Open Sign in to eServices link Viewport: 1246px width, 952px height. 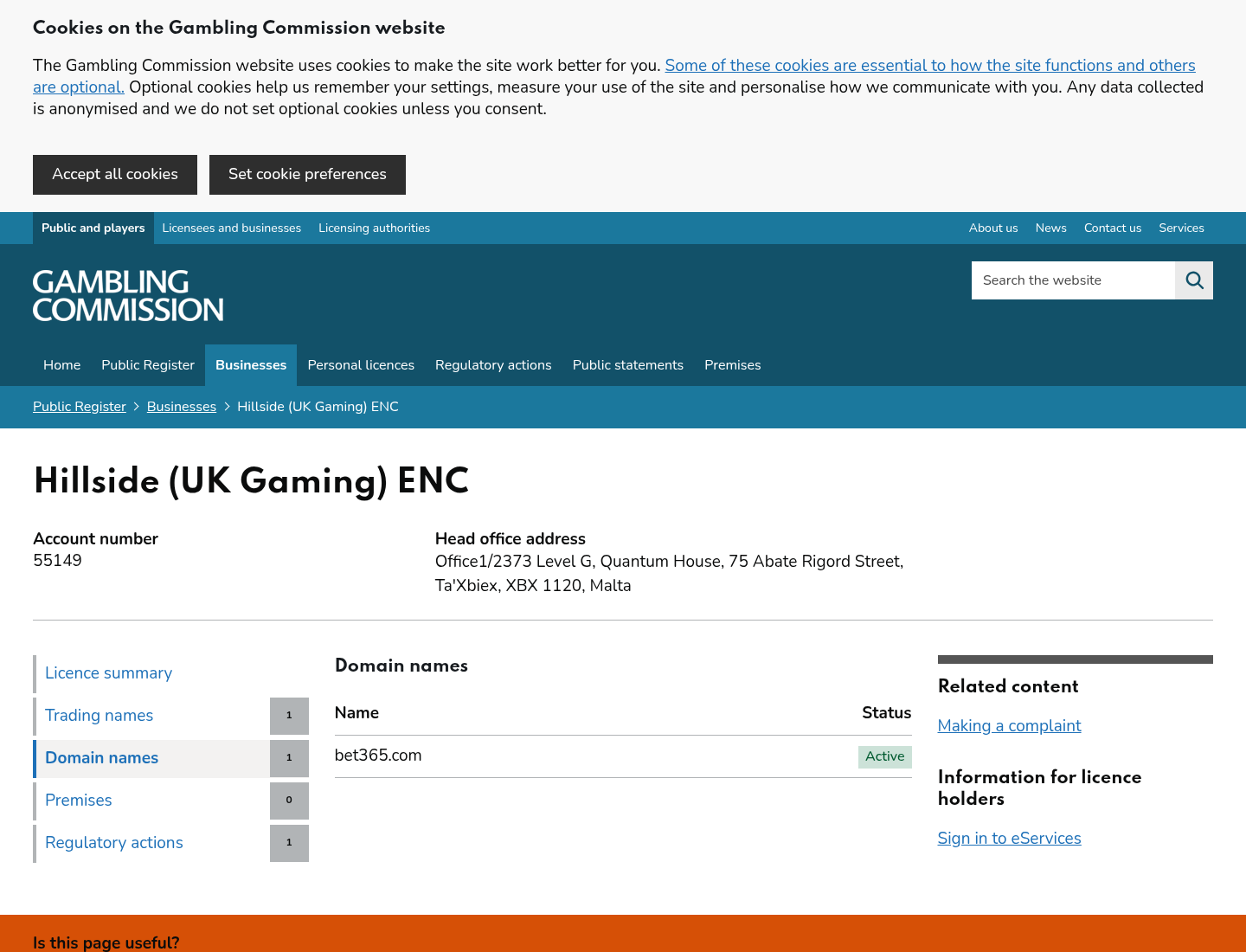[x=1009, y=839]
